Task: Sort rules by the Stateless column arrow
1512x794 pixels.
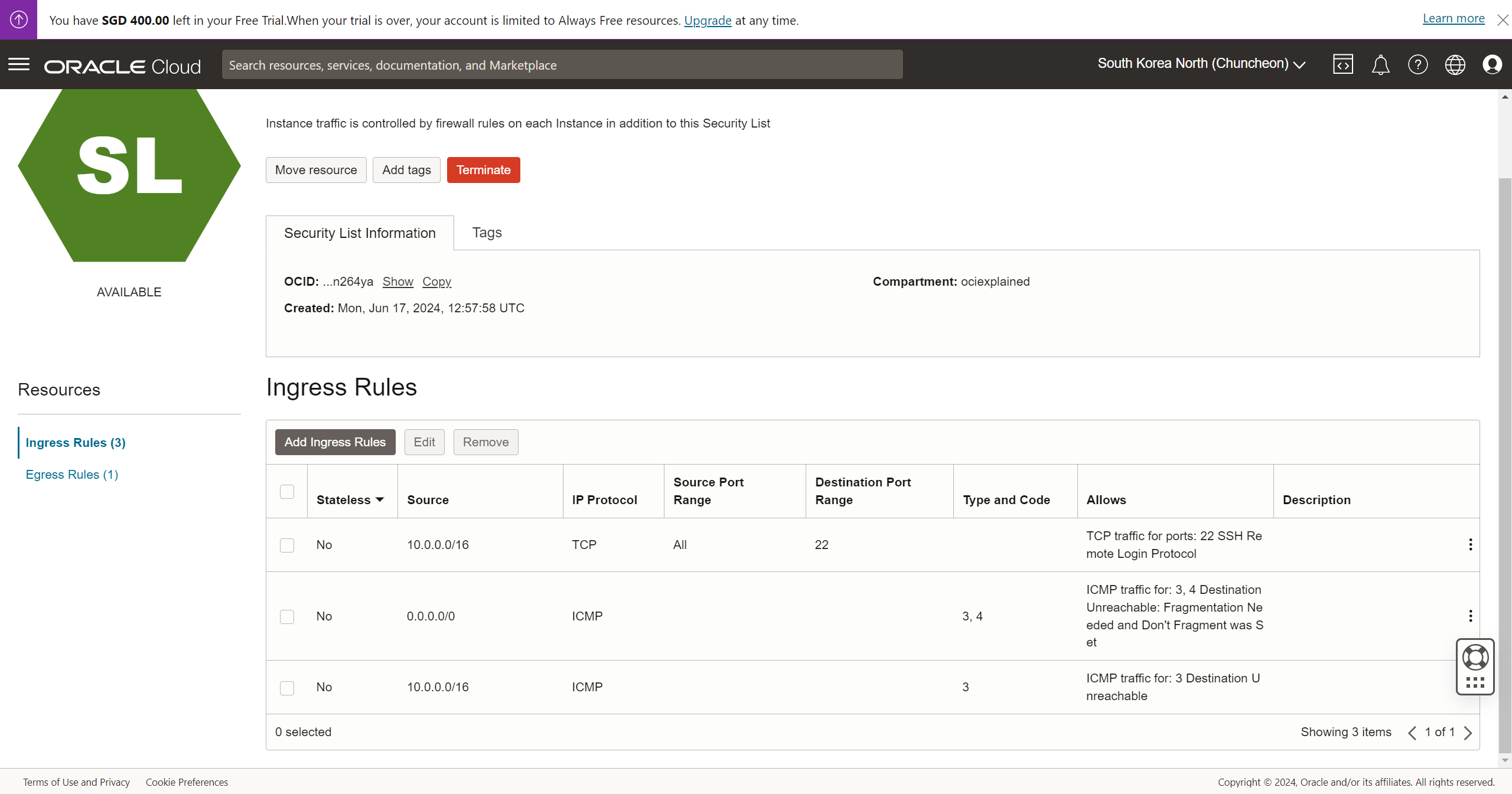Action: point(380,500)
